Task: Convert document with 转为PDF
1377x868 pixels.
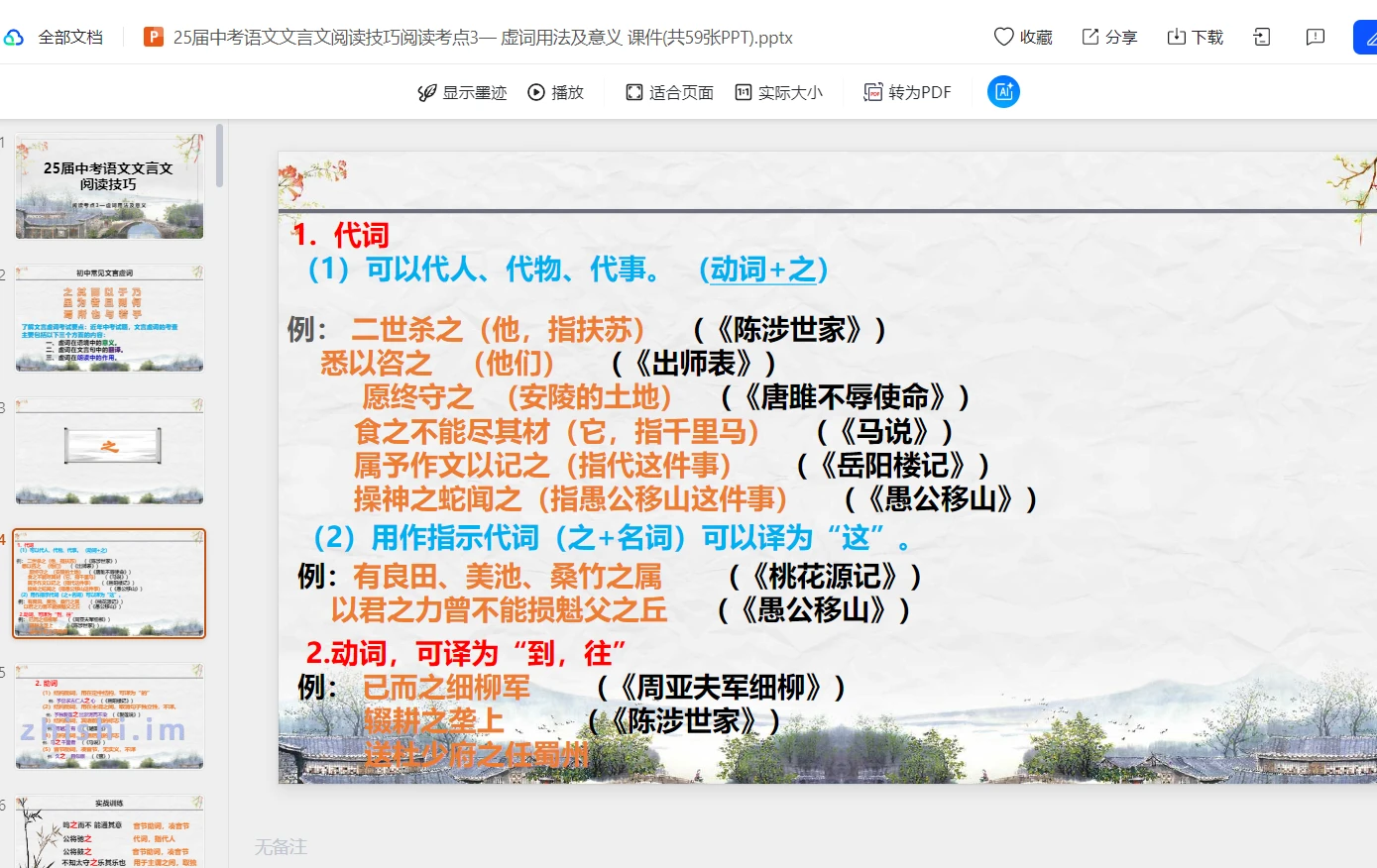Action: pyautogui.click(x=907, y=92)
